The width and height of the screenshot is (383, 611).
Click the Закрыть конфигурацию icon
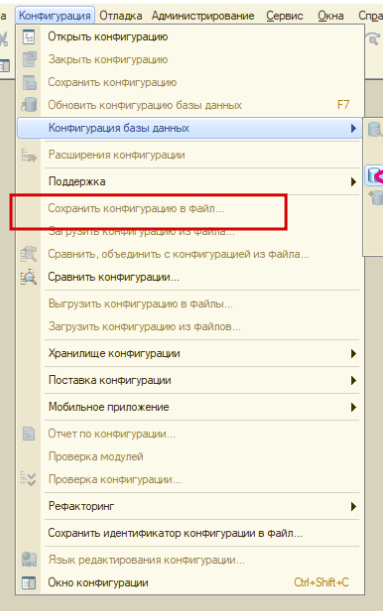tap(29, 60)
